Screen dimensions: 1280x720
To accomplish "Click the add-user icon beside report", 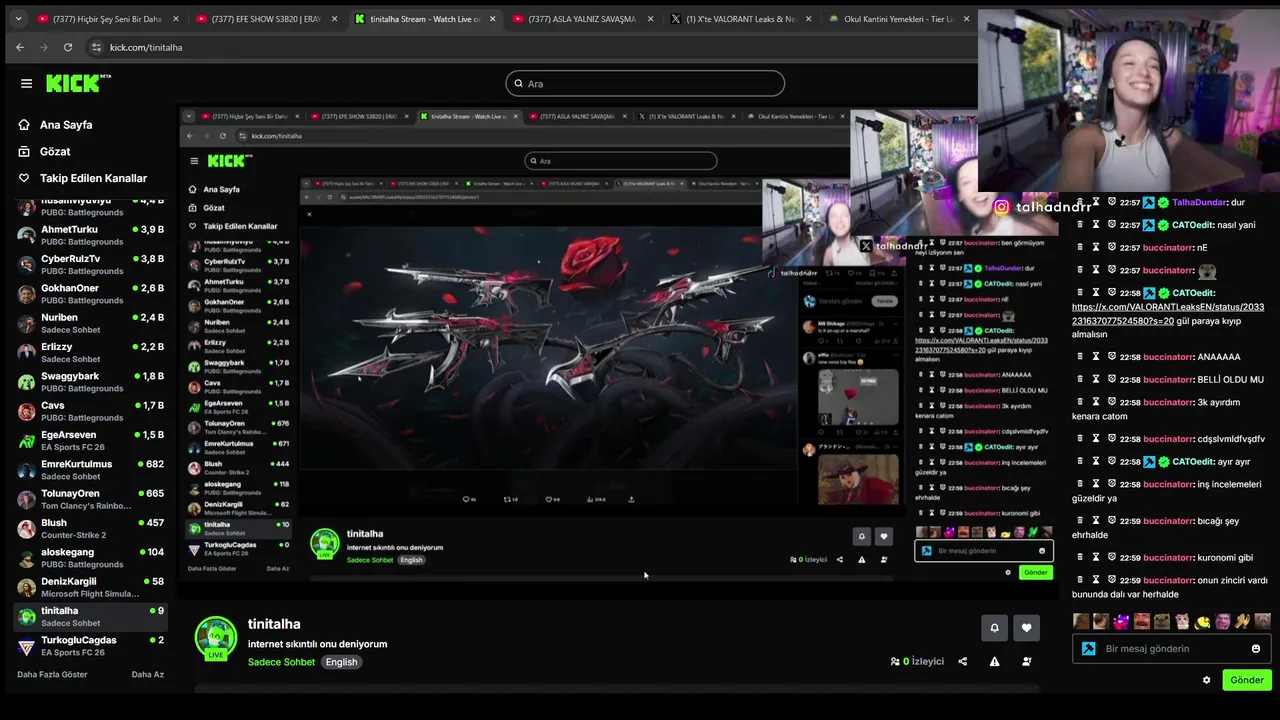I will pyautogui.click(x=1026, y=661).
